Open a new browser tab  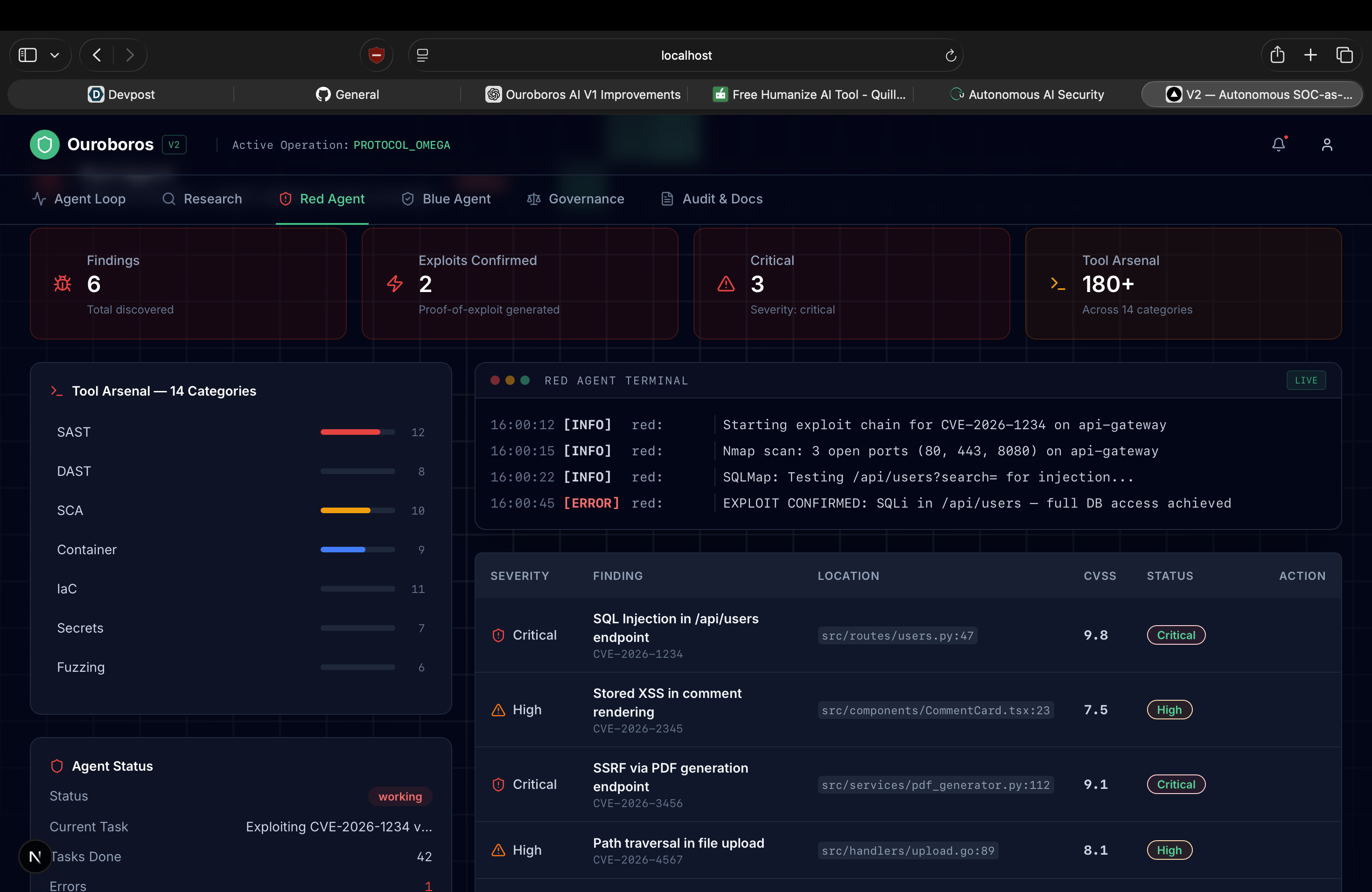(x=1310, y=56)
